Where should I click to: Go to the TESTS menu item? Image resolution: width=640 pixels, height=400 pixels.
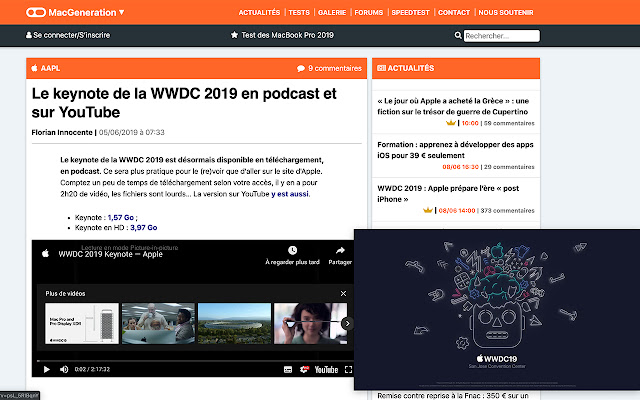299,12
